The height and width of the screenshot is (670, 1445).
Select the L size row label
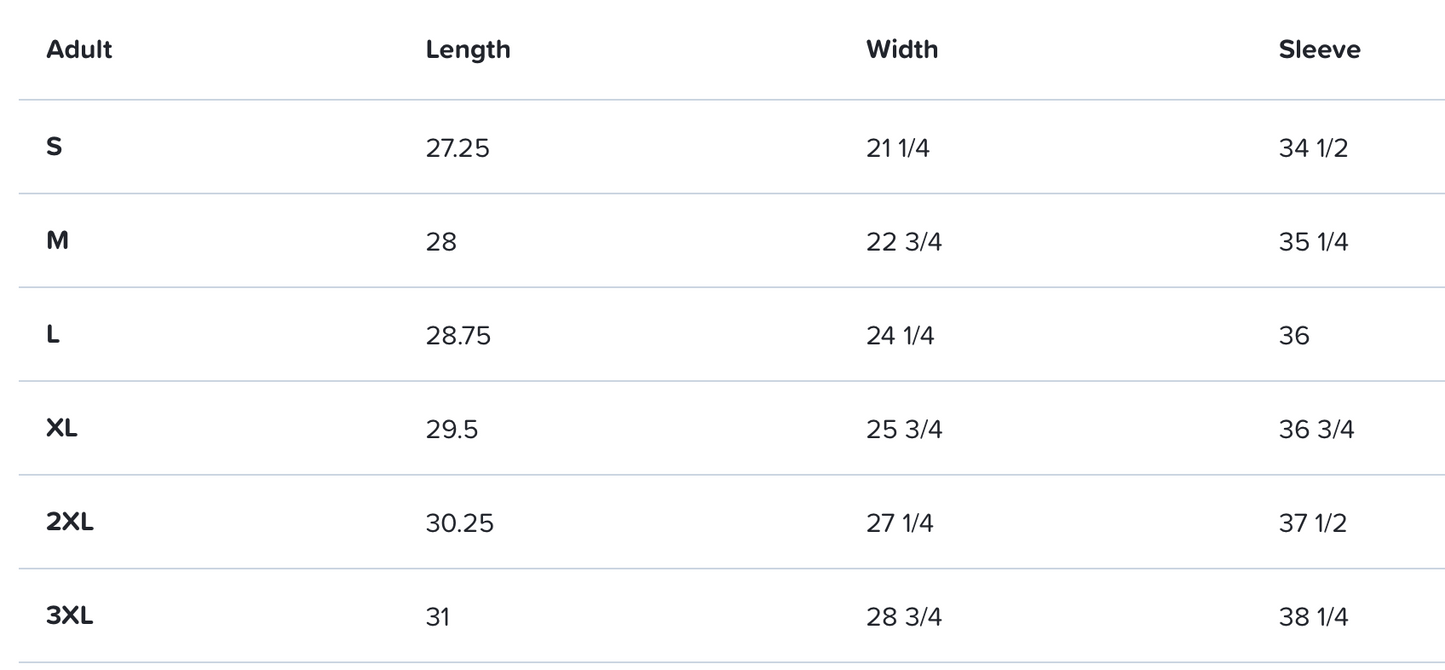tap(53, 335)
